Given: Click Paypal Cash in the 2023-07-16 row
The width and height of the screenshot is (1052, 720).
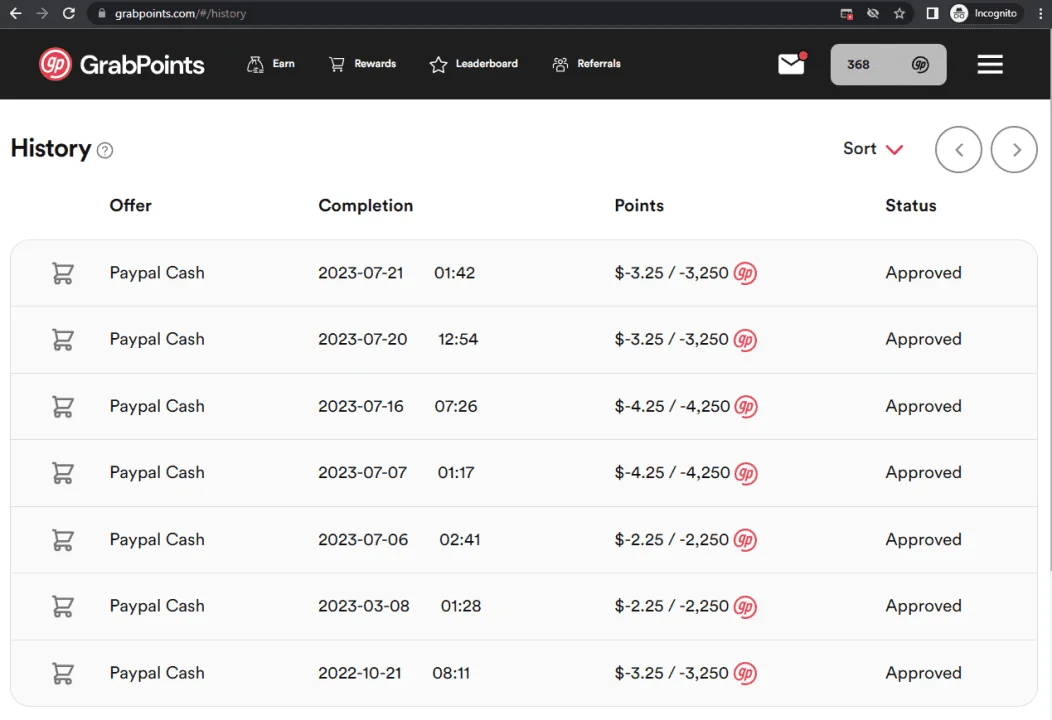Looking at the screenshot, I should (x=157, y=407).
